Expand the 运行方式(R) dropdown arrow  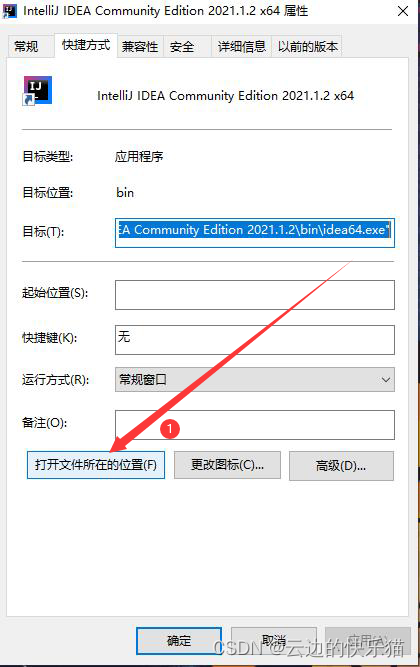click(386, 379)
